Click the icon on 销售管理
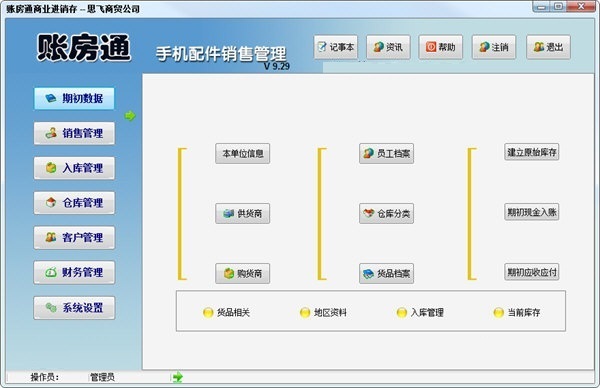The height and width of the screenshot is (388, 600). 51,133
